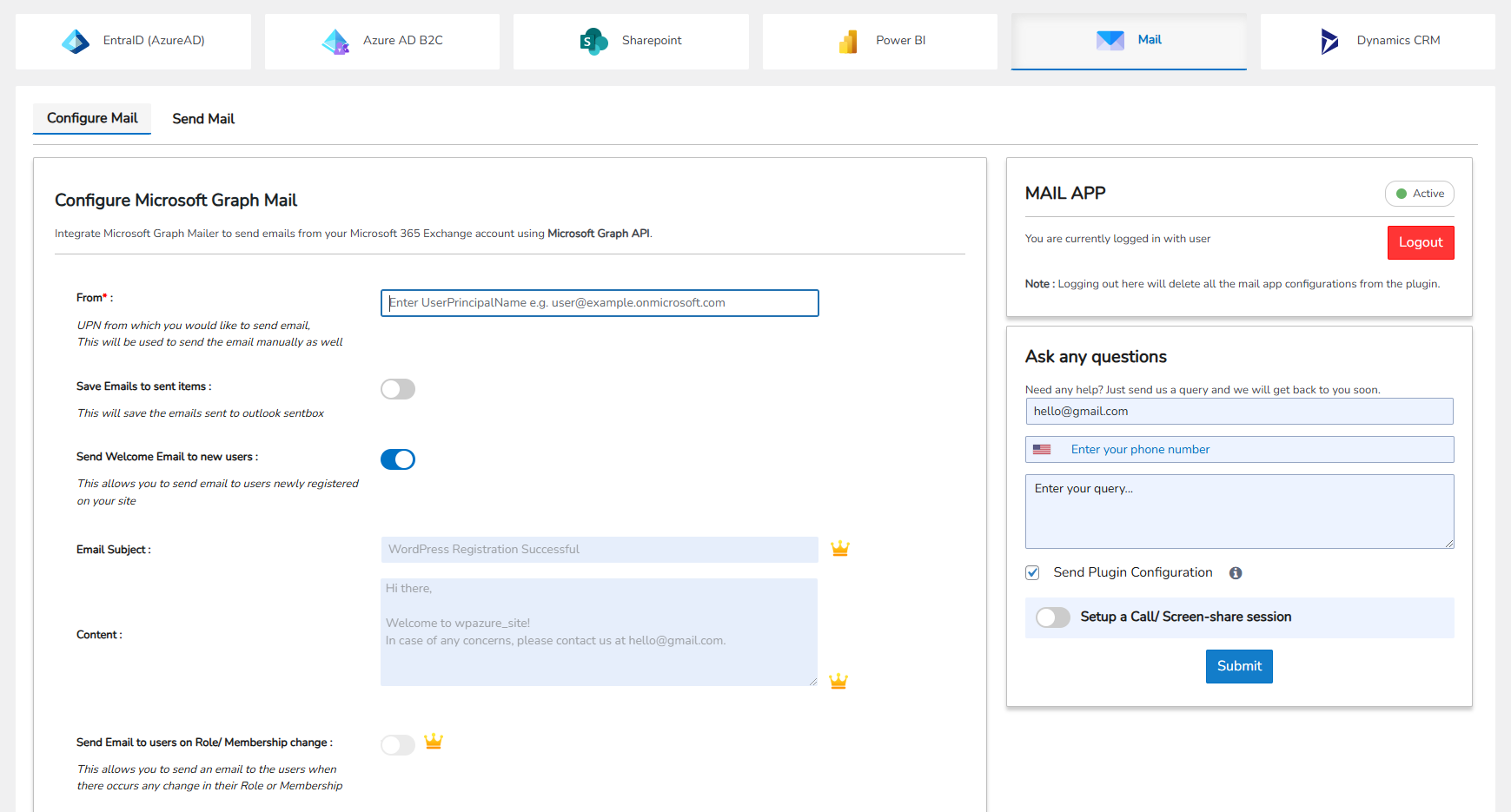Click the Logout button
This screenshot has width=1511, height=812.
pos(1420,242)
